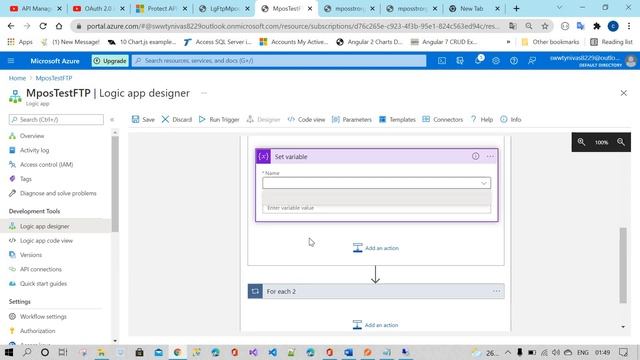
Task: Open Quick start guides
Action: (43, 283)
